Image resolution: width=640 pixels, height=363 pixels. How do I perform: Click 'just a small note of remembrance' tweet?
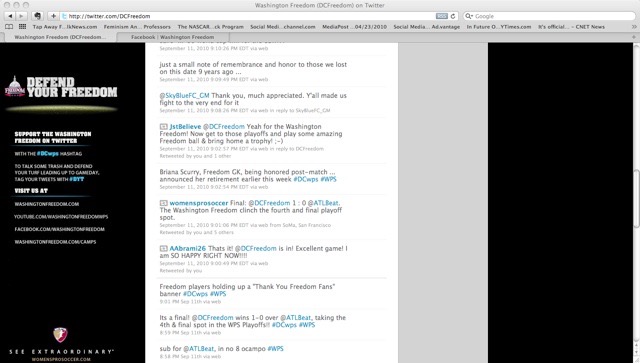pos(253,68)
